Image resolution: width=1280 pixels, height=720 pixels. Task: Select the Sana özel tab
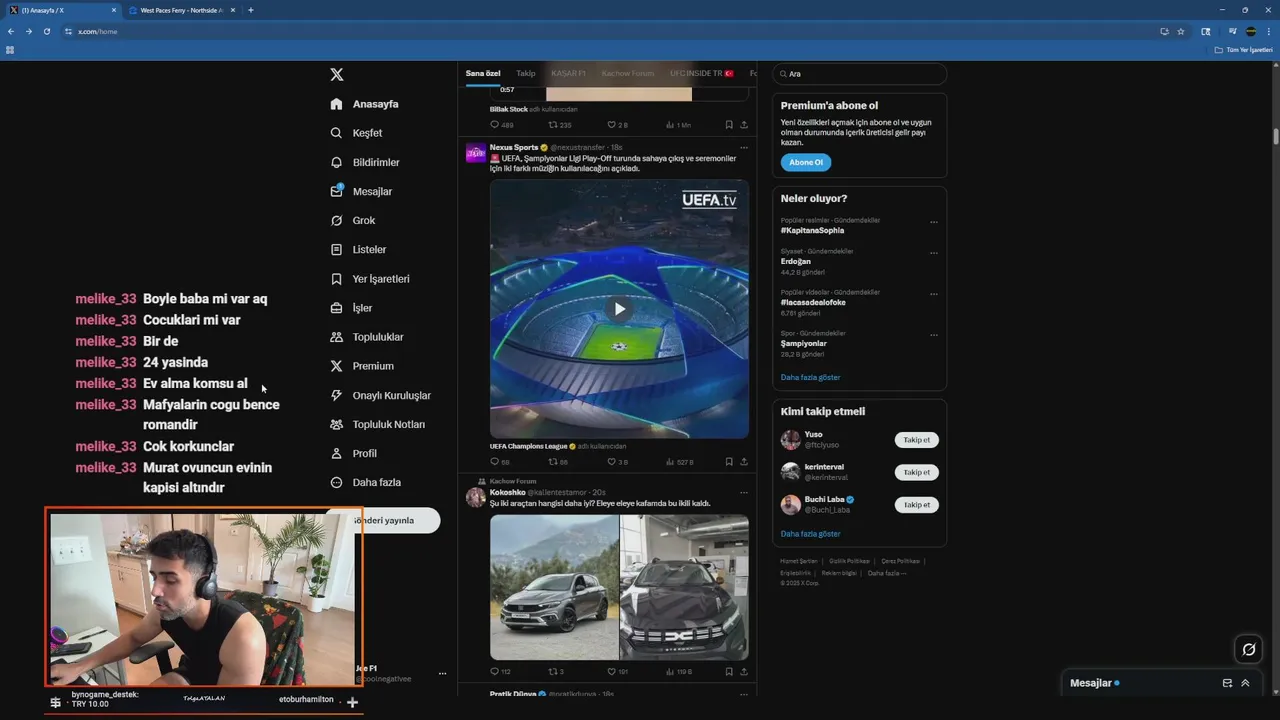(x=483, y=73)
